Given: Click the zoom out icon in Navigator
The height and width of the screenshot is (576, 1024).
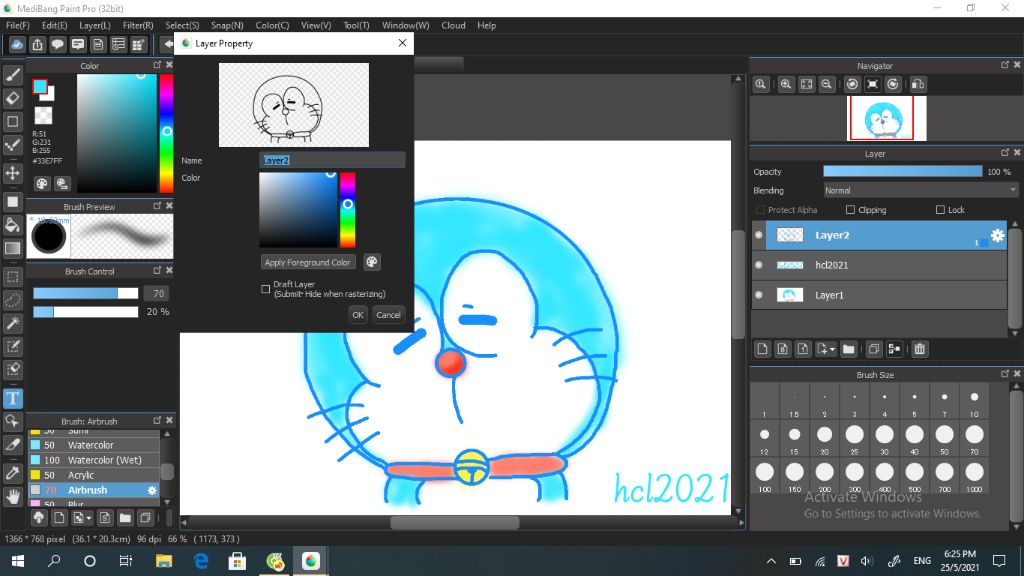Looking at the screenshot, I should coord(827,84).
